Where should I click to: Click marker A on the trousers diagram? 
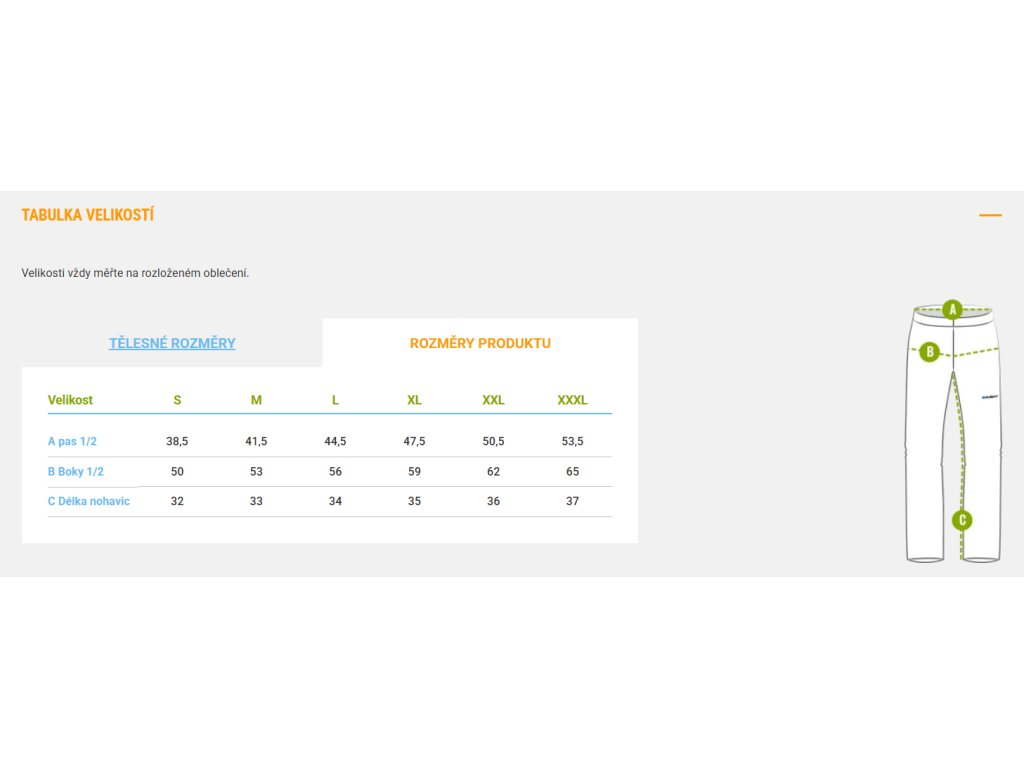click(x=952, y=309)
